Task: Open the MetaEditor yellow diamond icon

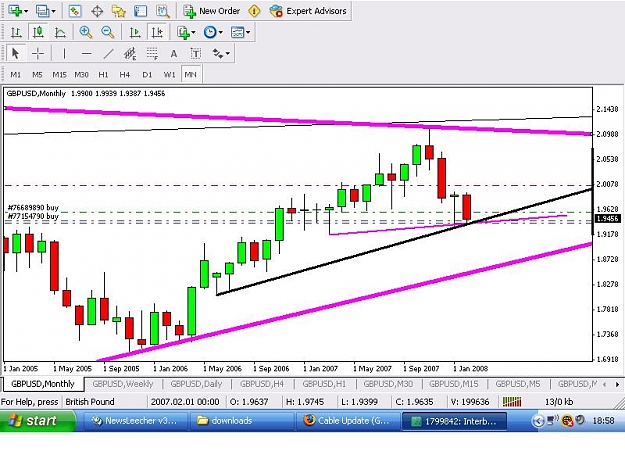Action: tap(254, 11)
